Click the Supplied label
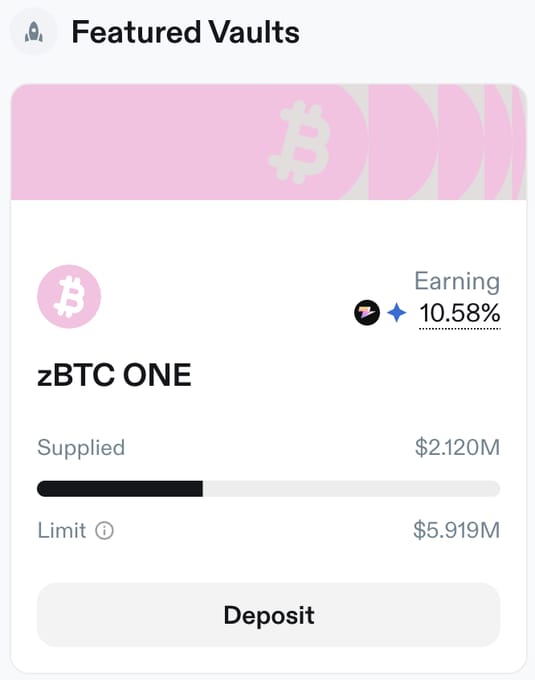Viewport: 535px width, 680px height. pyautogui.click(x=81, y=448)
